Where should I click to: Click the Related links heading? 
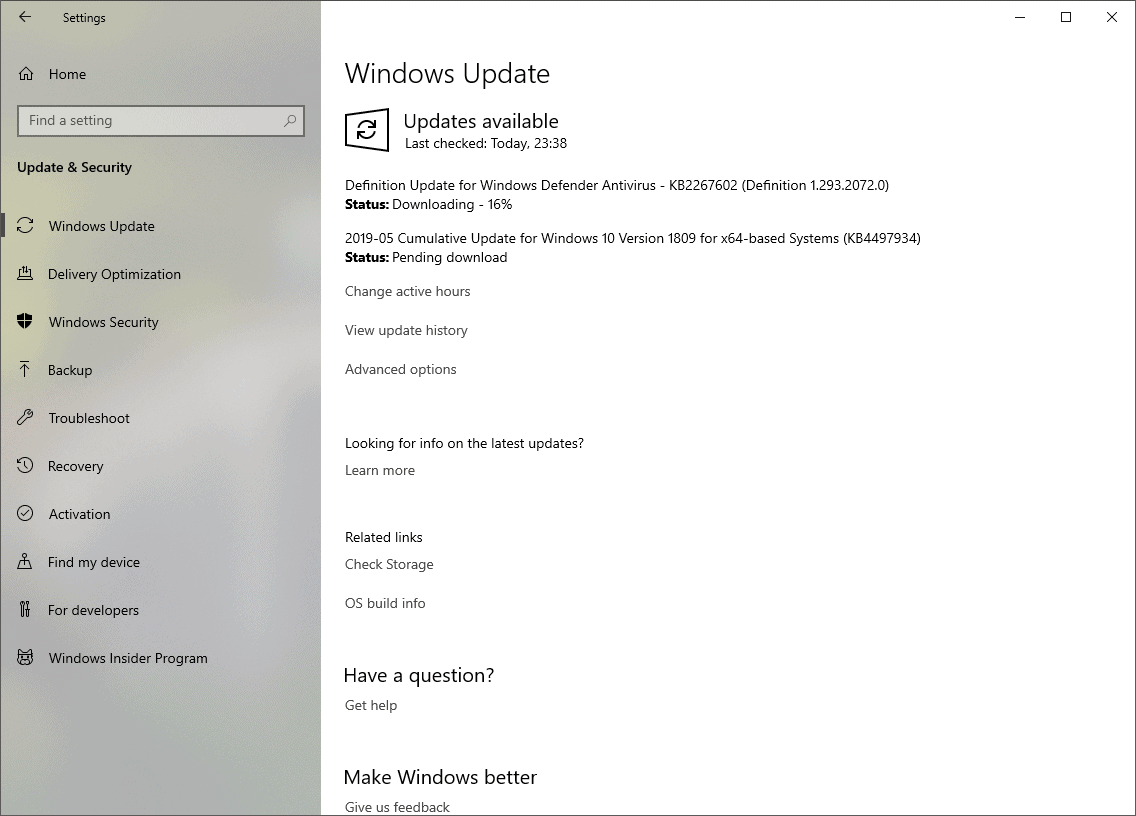(383, 537)
